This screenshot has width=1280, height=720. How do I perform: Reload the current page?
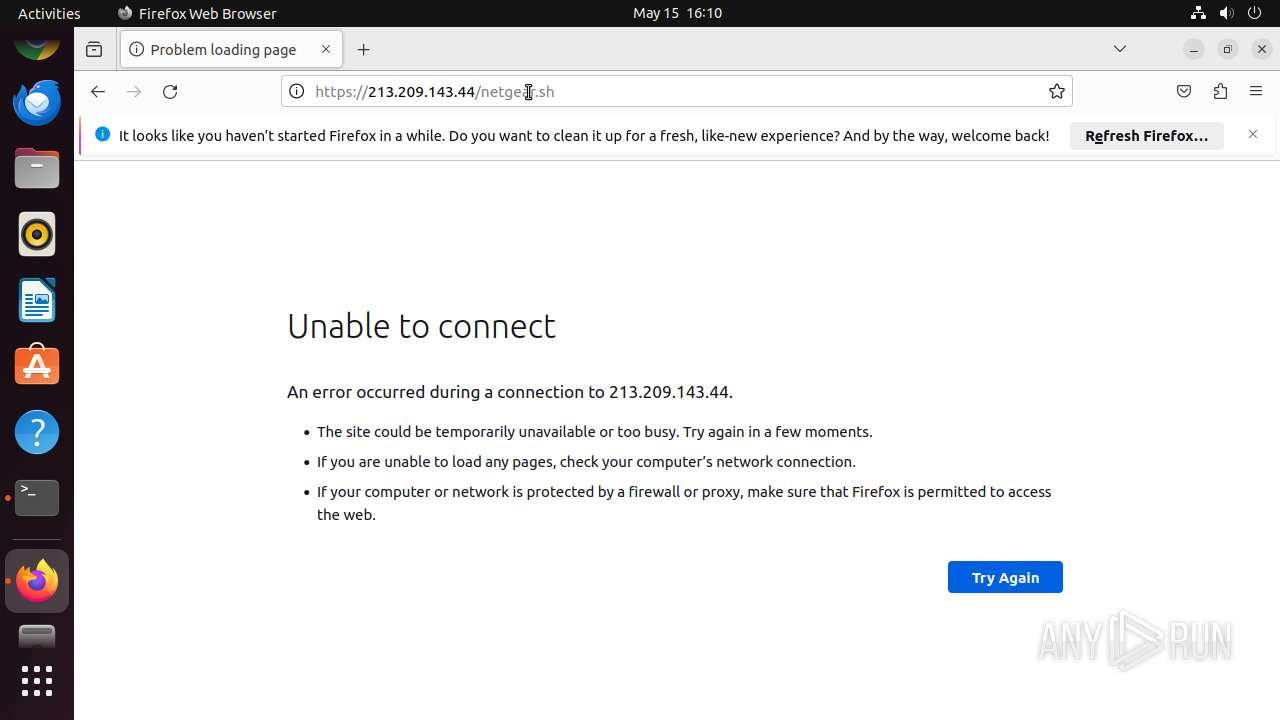(170, 91)
